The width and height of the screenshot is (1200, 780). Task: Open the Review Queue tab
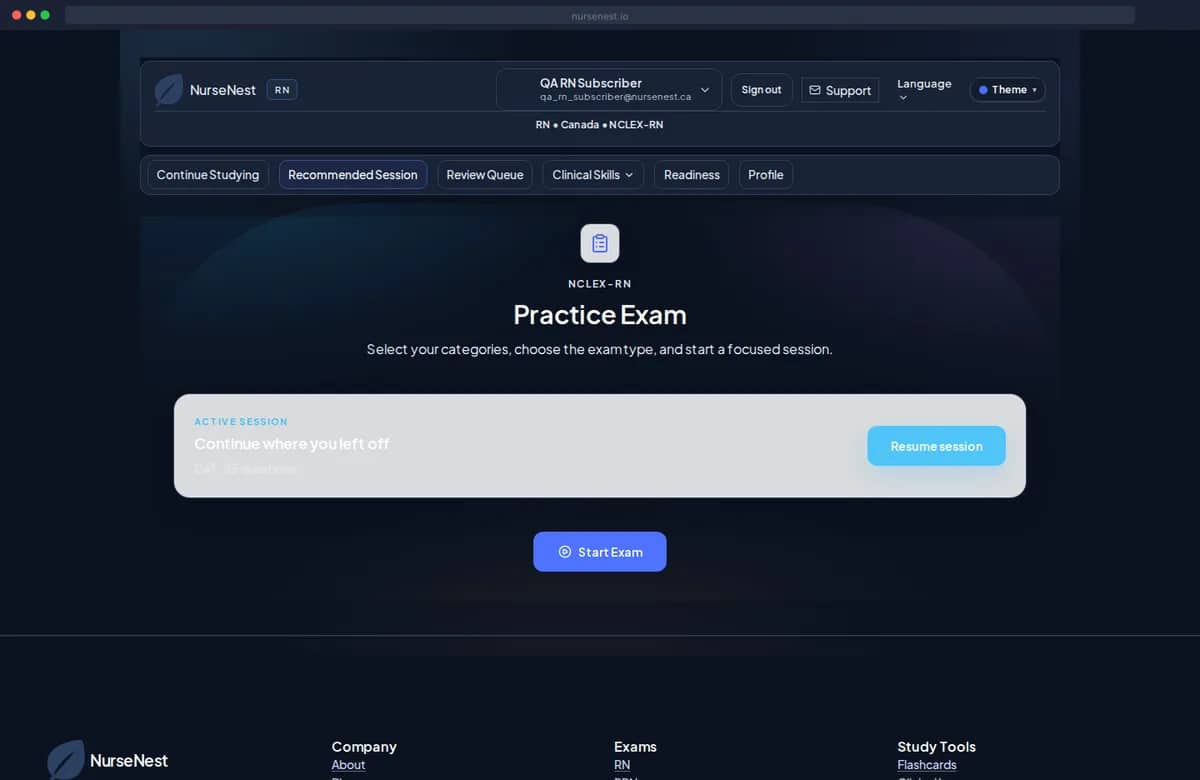tap(485, 175)
